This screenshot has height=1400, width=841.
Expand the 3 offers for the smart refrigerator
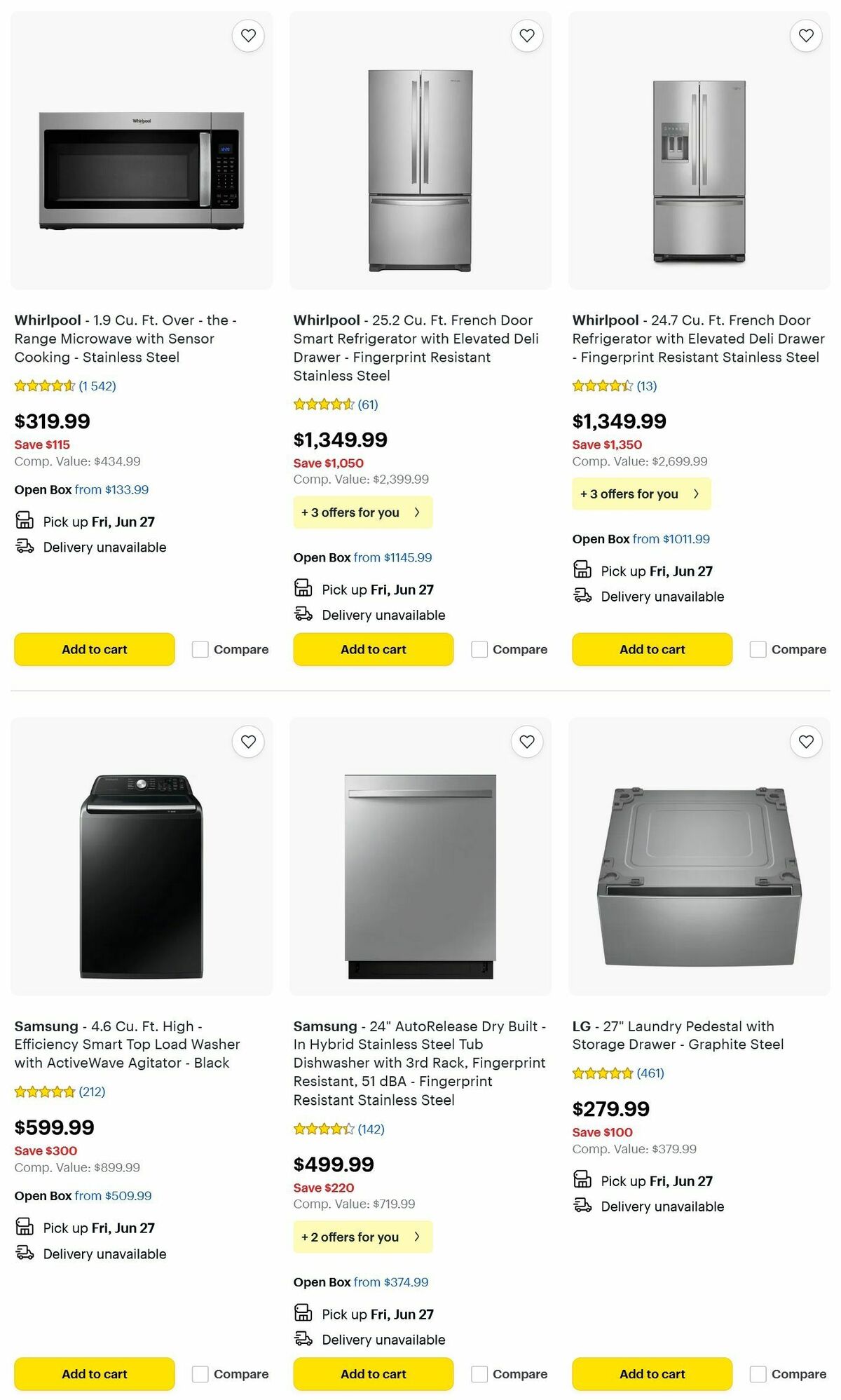pyautogui.click(x=362, y=512)
